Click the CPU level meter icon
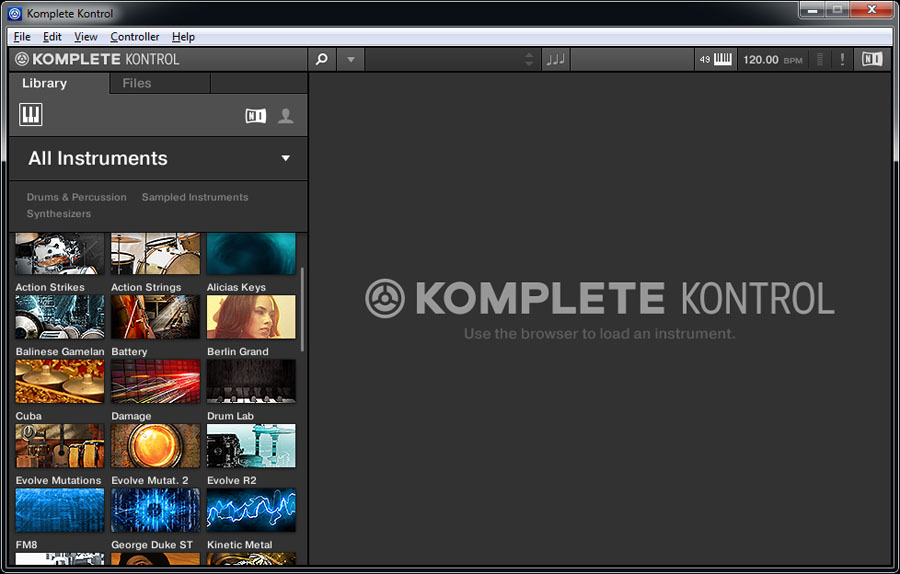This screenshot has height=574, width=900. [x=821, y=59]
